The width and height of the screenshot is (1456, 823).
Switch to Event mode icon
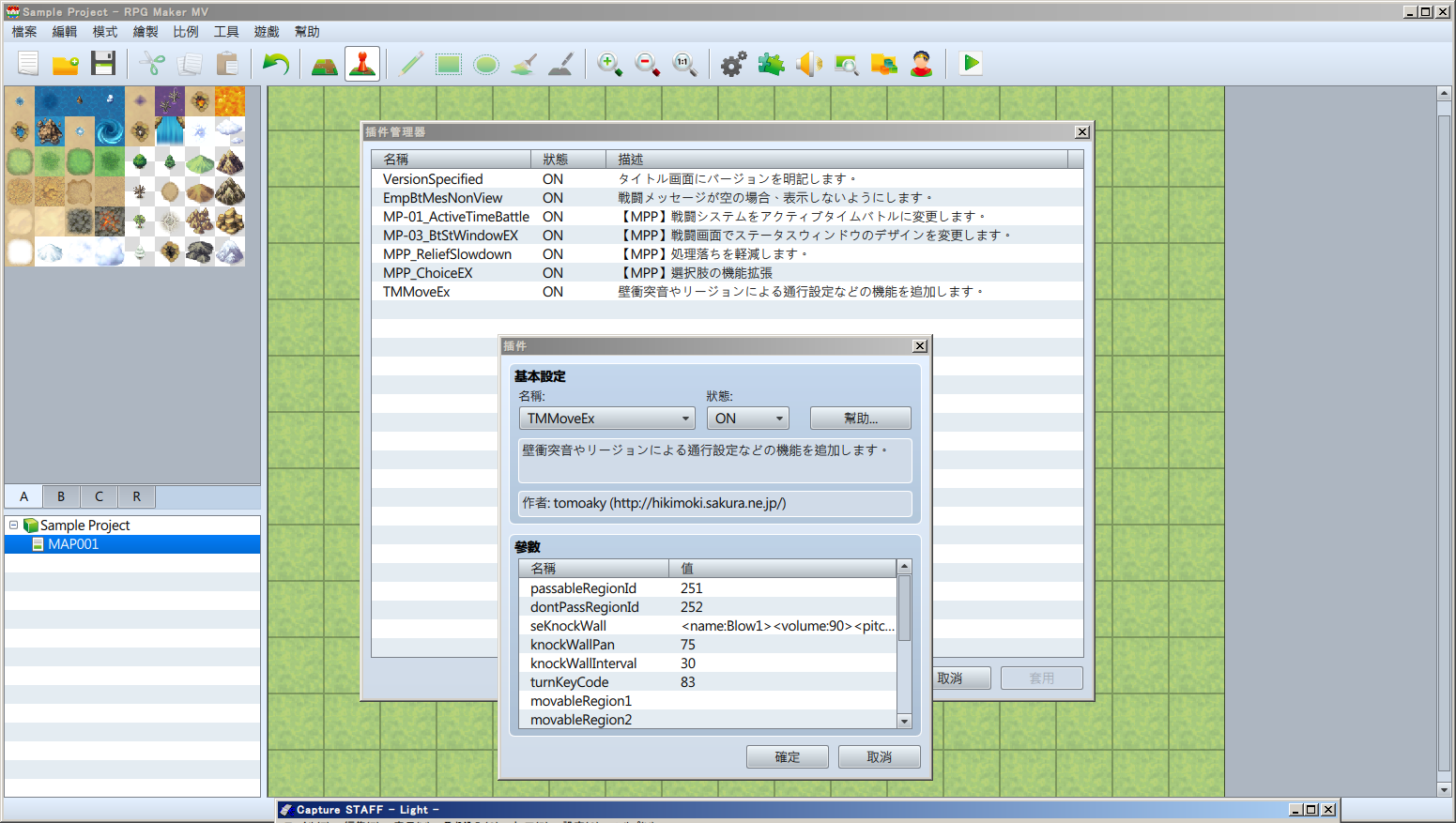(362, 64)
